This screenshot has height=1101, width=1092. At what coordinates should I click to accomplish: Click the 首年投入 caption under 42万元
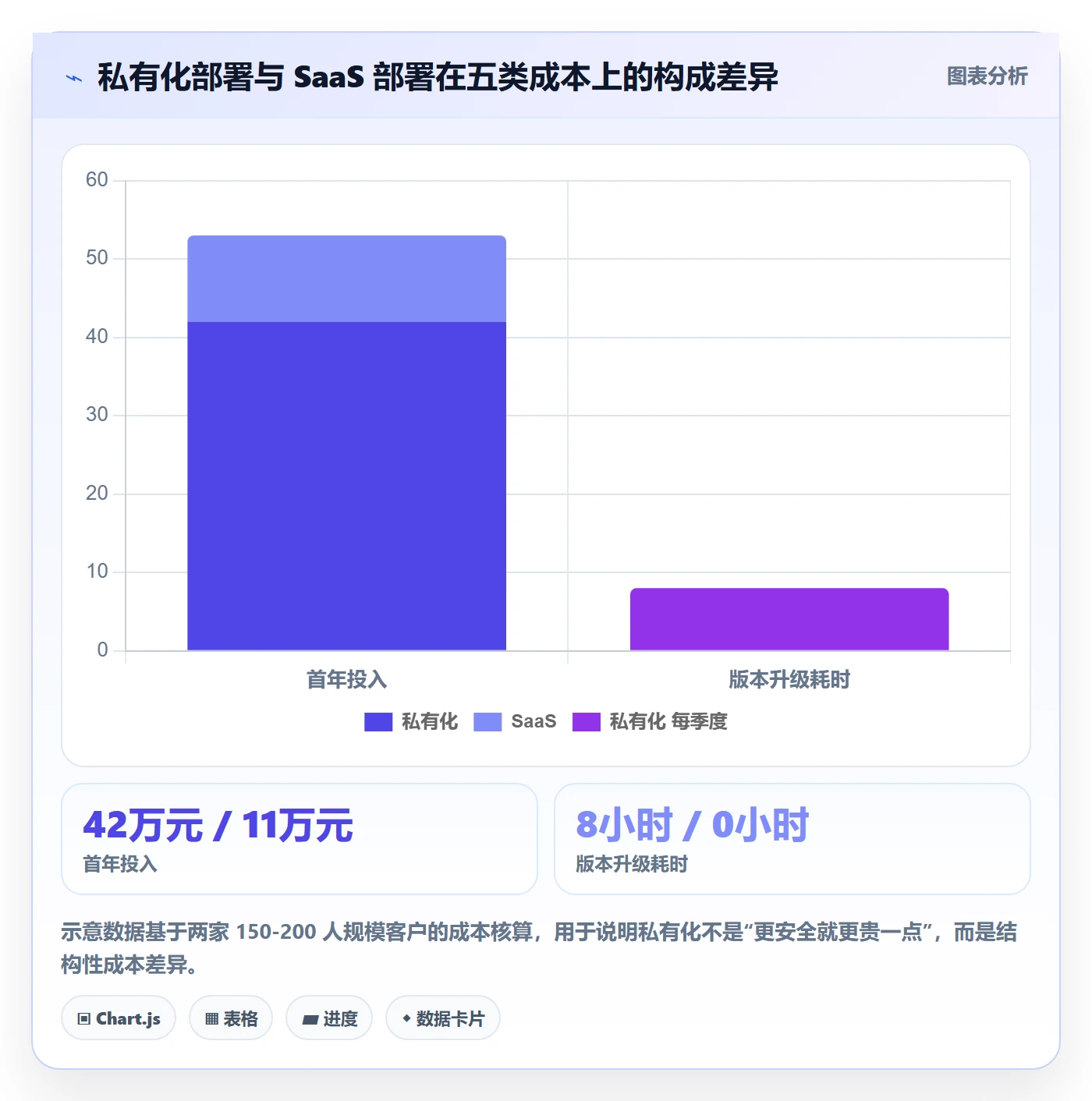pos(120,864)
